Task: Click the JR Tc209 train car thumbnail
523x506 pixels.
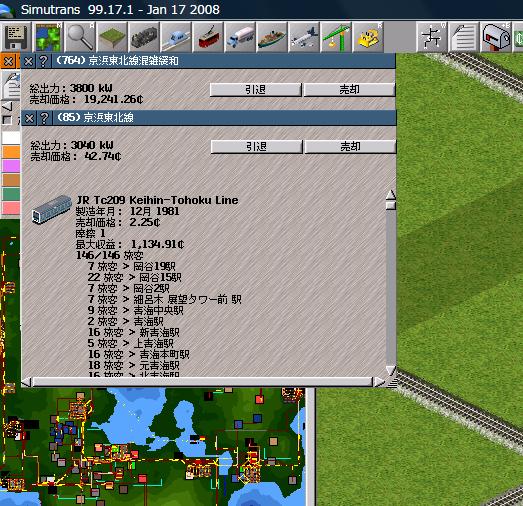Action: (52, 209)
